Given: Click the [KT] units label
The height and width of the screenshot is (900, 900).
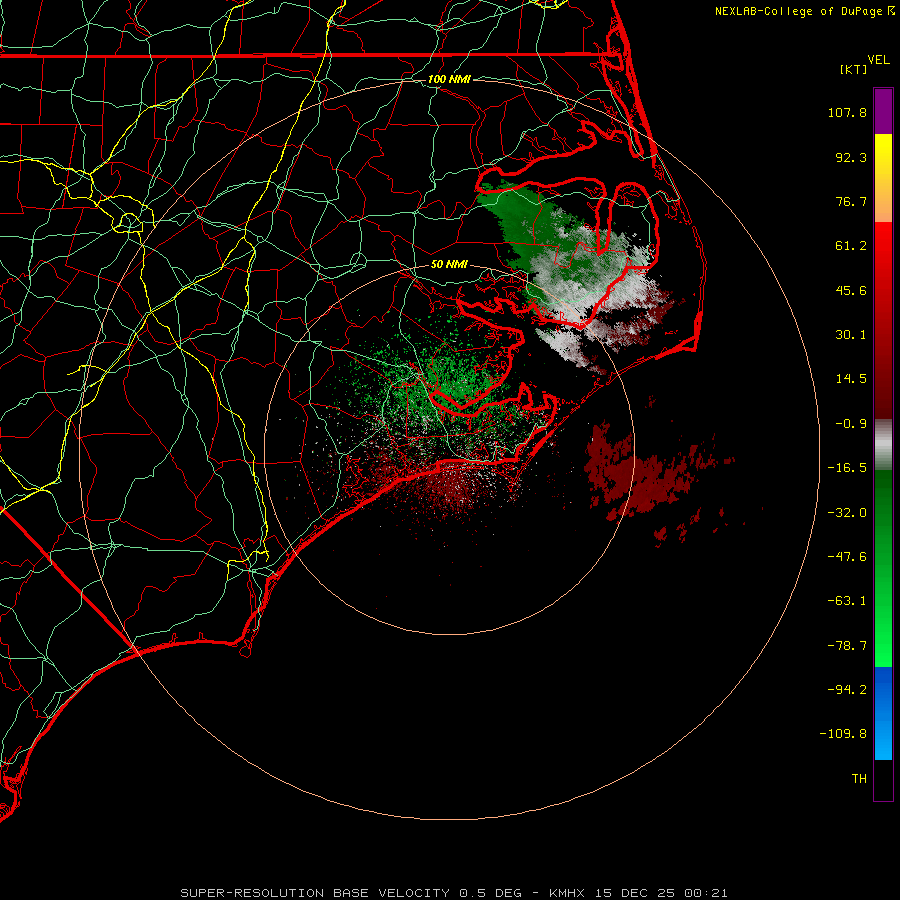Looking at the screenshot, I should point(853,69).
